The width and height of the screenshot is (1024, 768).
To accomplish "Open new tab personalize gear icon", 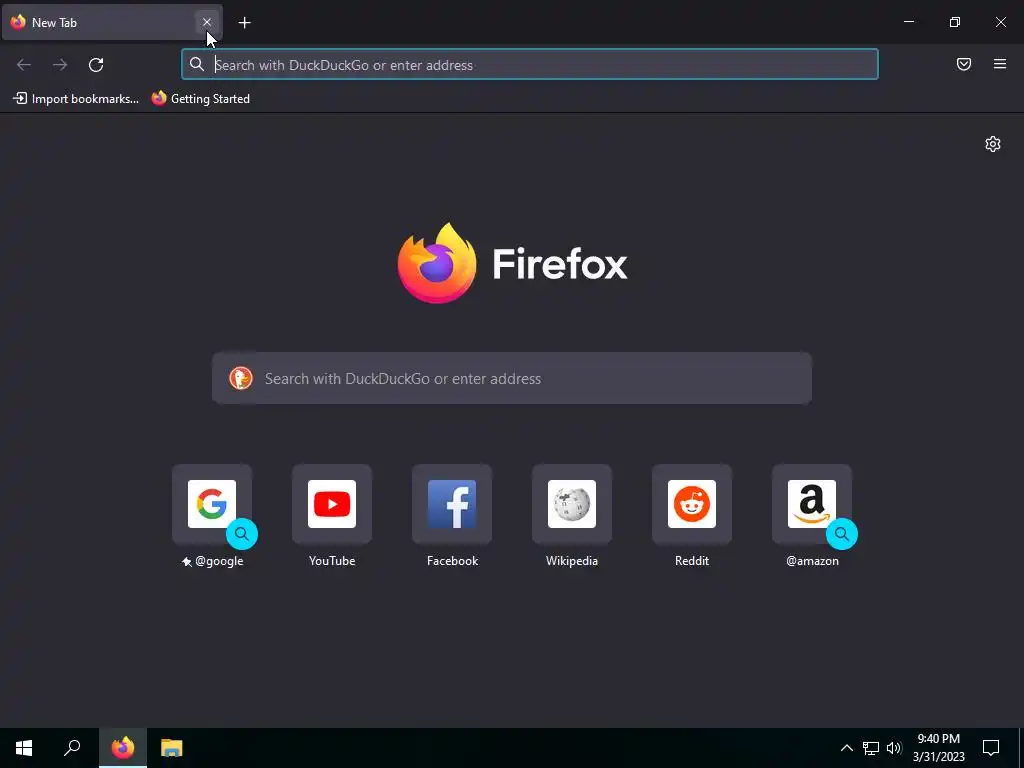I will [993, 144].
